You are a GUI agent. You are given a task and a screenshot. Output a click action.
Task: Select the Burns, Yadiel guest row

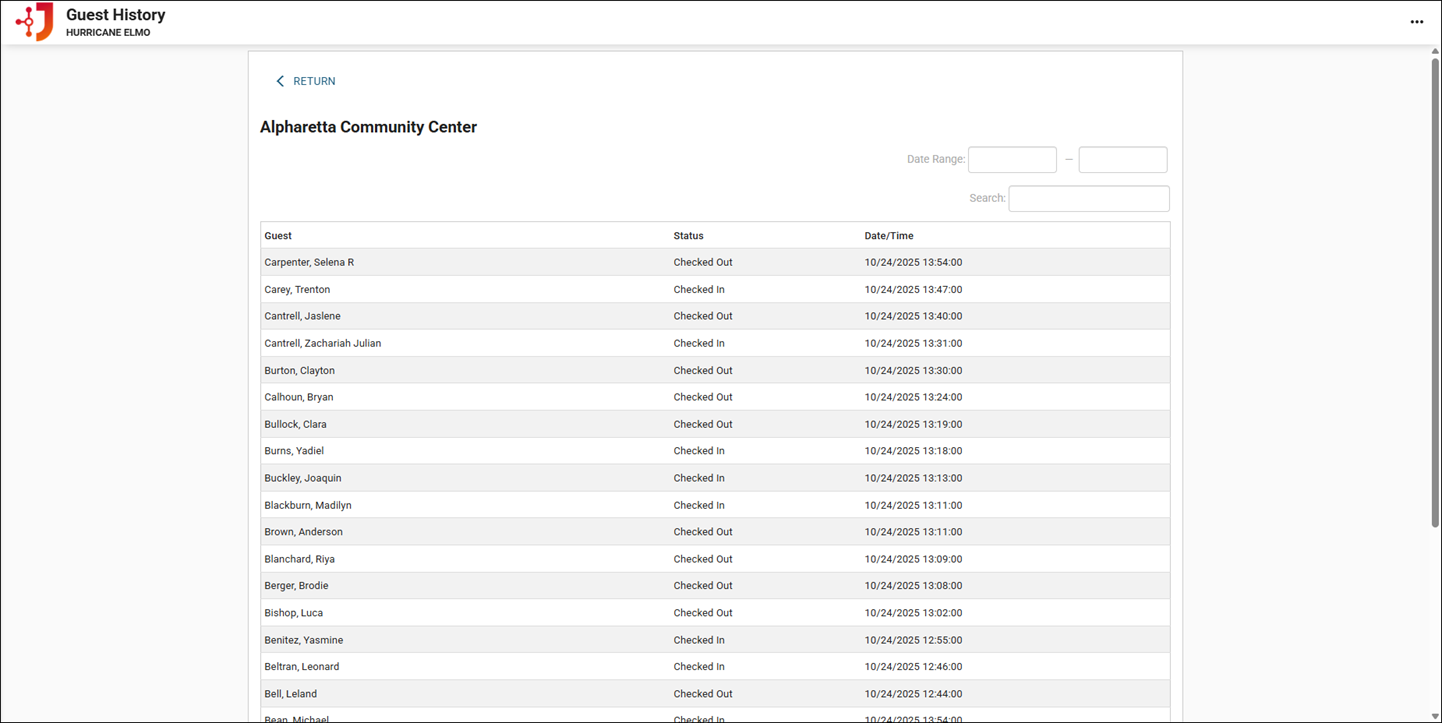pyautogui.click(x=294, y=451)
